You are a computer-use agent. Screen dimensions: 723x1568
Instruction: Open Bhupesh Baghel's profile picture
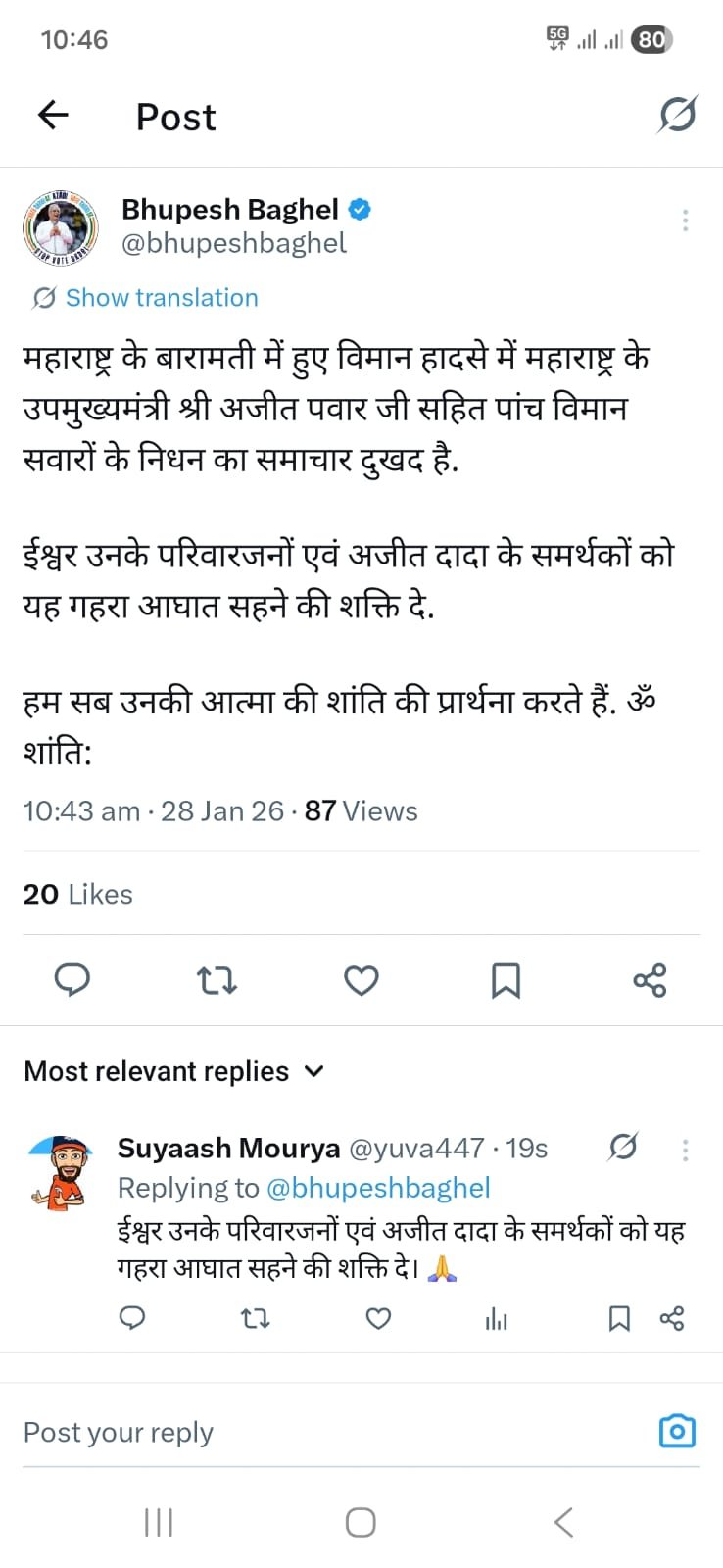[61, 226]
